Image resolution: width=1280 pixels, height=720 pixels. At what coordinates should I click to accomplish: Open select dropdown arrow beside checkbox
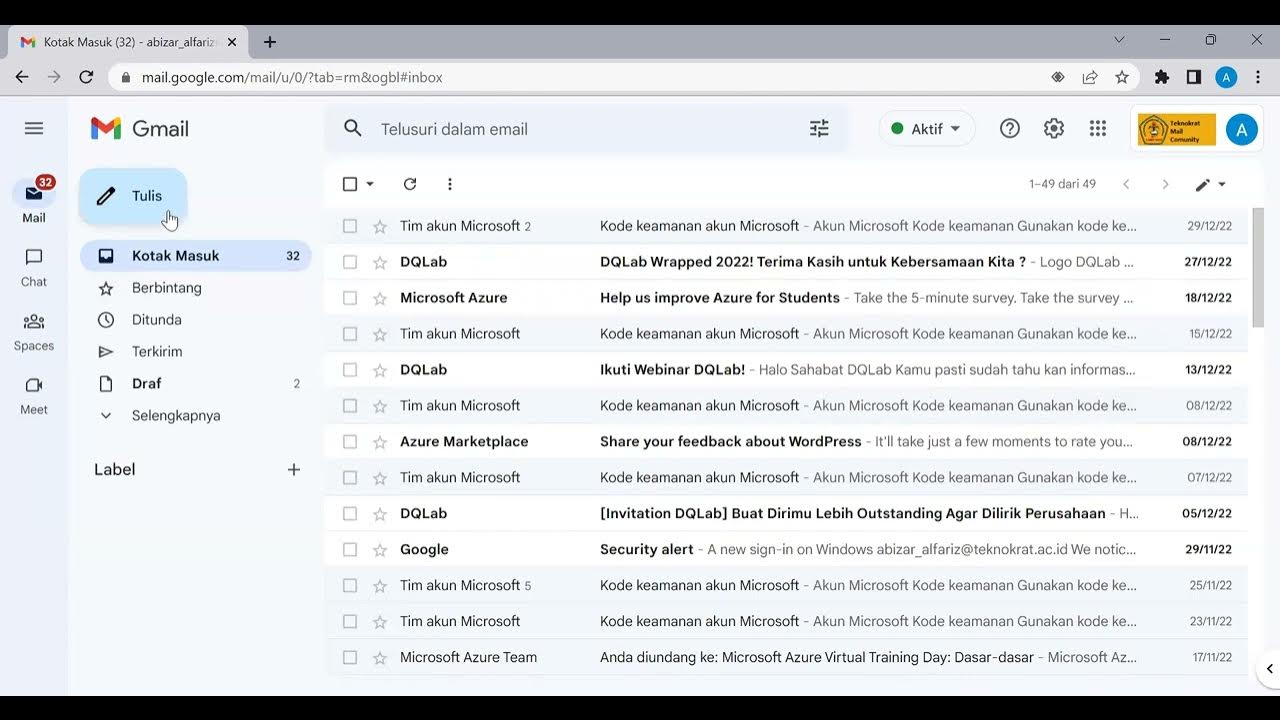(x=370, y=184)
